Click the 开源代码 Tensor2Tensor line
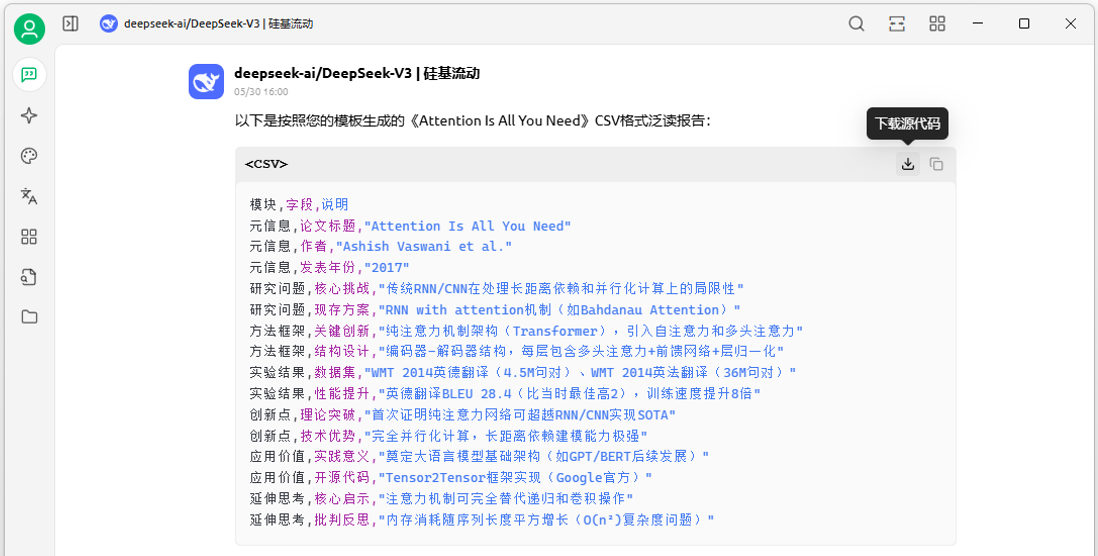1098x556 pixels. (x=450, y=478)
